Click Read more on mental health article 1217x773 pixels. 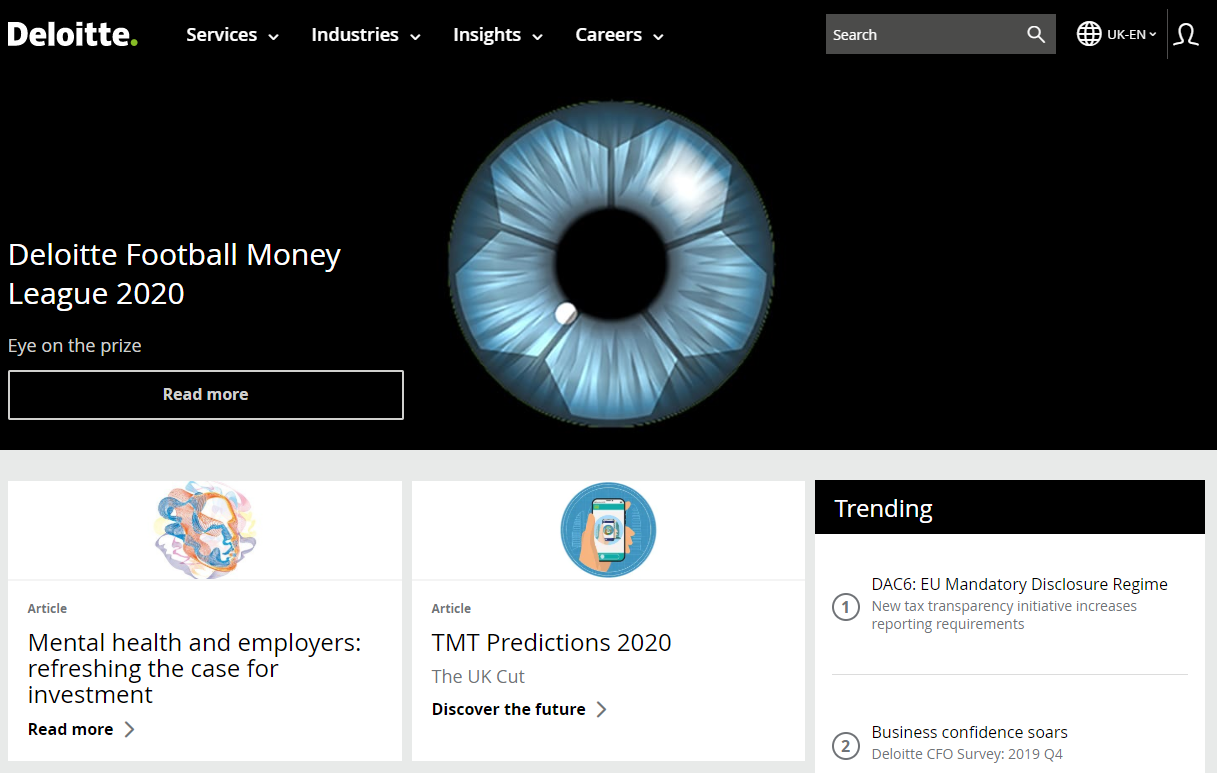click(71, 729)
